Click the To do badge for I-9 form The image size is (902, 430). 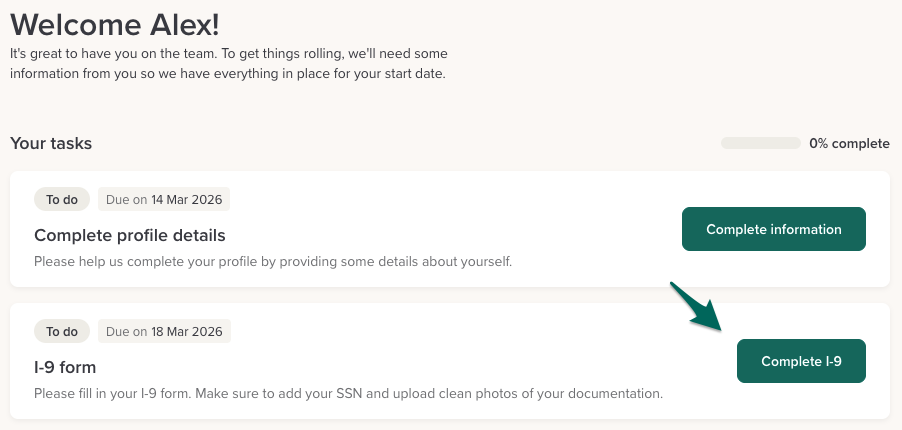[x=62, y=331]
